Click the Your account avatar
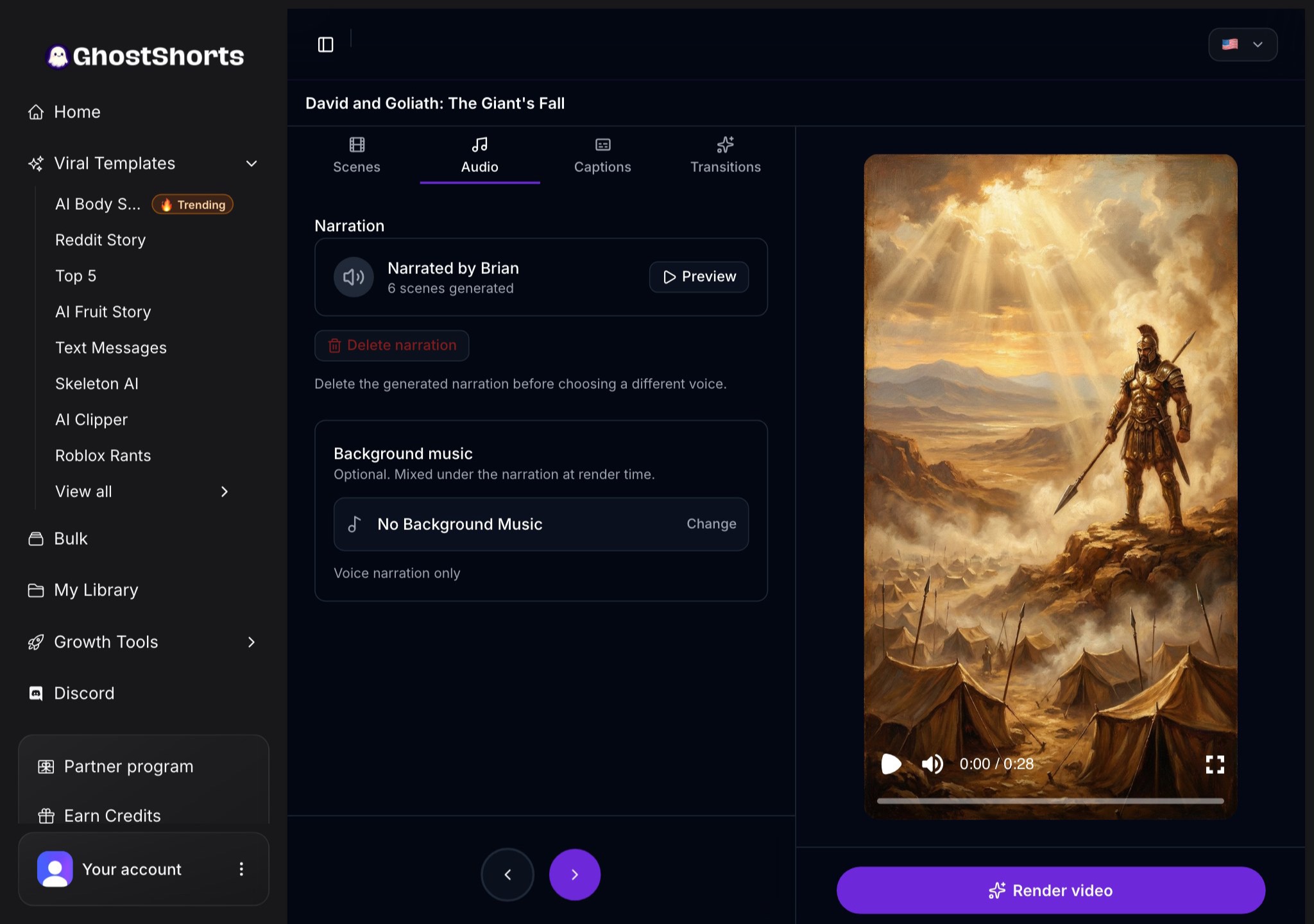This screenshot has height=924, width=1314. pos(55,869)
